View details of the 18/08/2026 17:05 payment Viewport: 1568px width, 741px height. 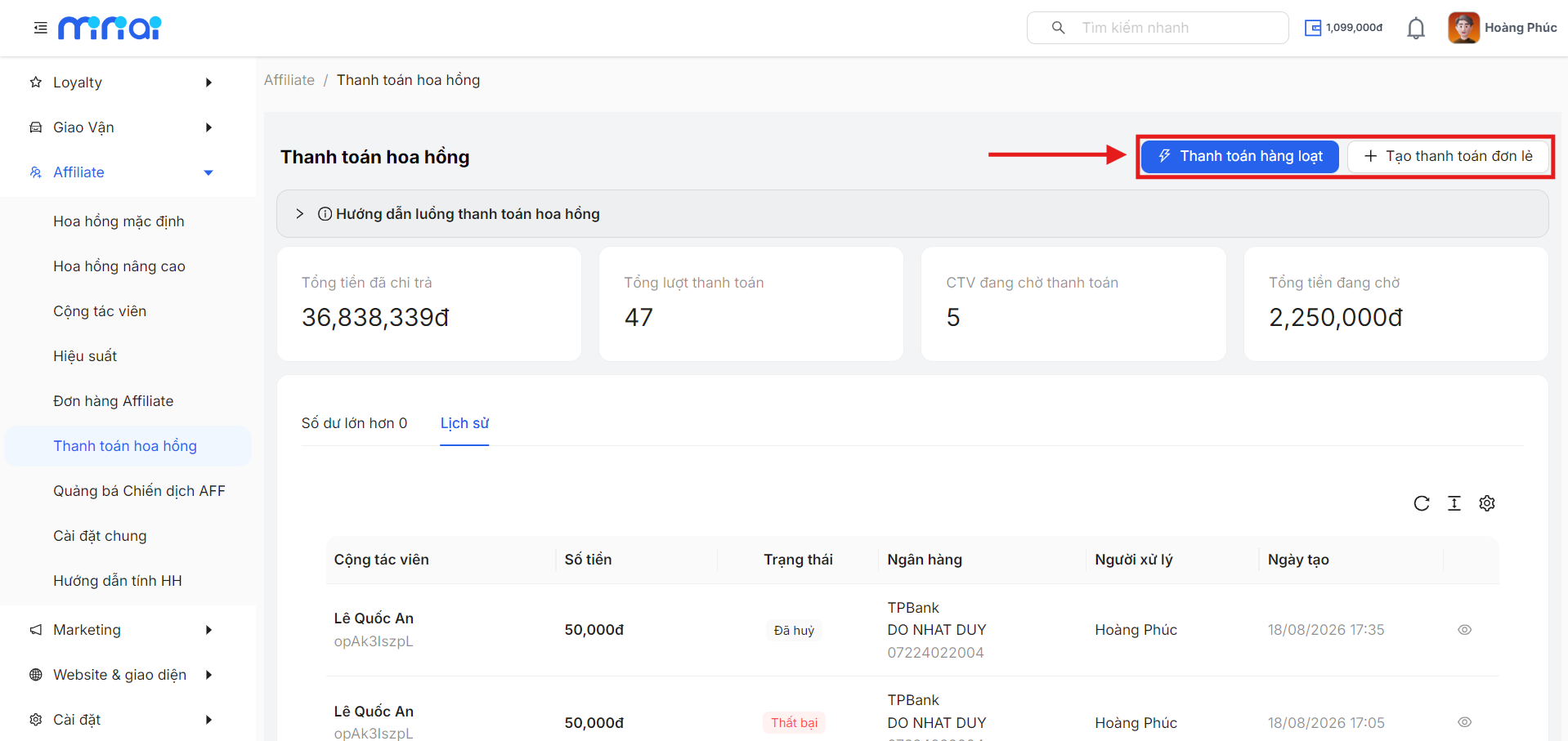[x=1464, y=722]
